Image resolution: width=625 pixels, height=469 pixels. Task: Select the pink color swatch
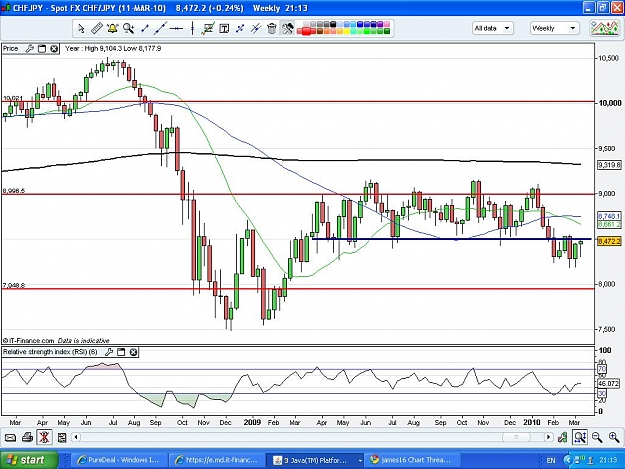[x=386, y=24]
